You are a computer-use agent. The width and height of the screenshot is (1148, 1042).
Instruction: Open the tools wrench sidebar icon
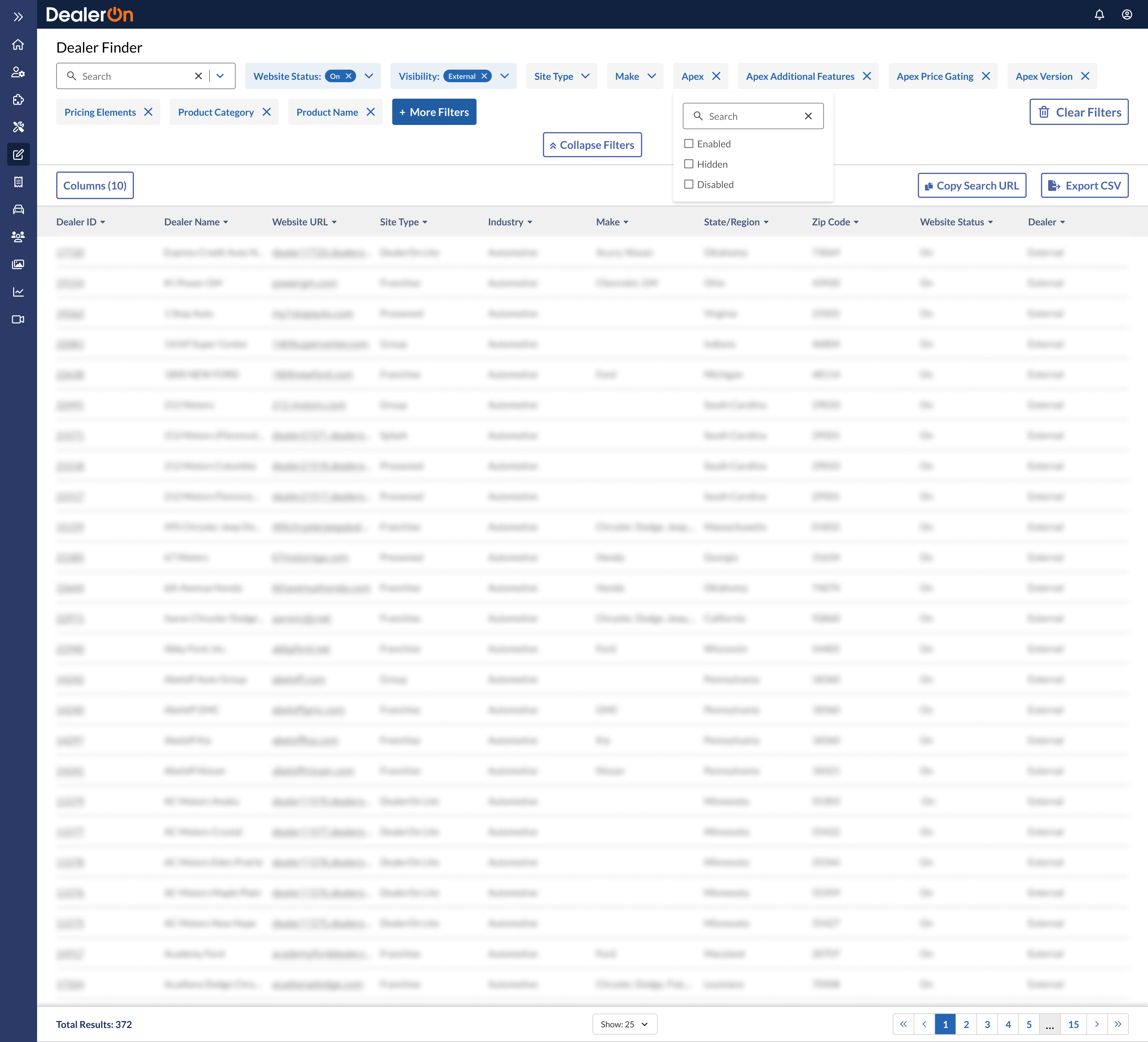pos(18,127)
